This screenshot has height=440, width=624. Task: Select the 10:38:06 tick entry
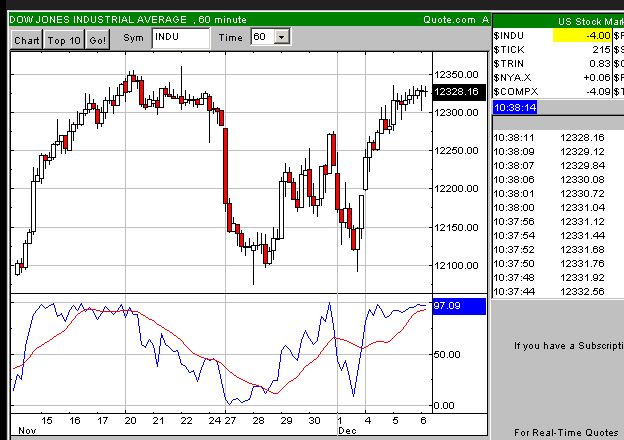(x=558, y=179)
